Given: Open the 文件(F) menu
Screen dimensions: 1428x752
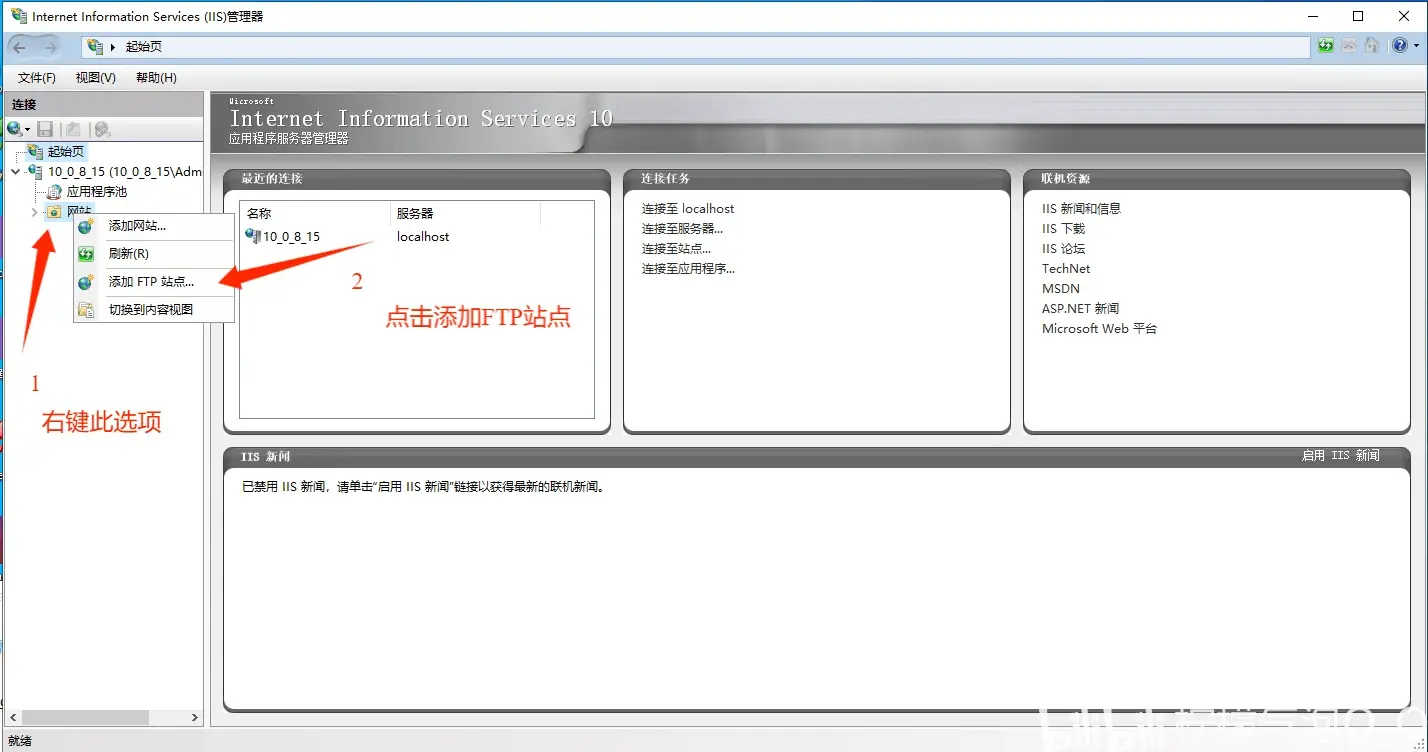Looking at the screenshot, I should pos(37,78).
